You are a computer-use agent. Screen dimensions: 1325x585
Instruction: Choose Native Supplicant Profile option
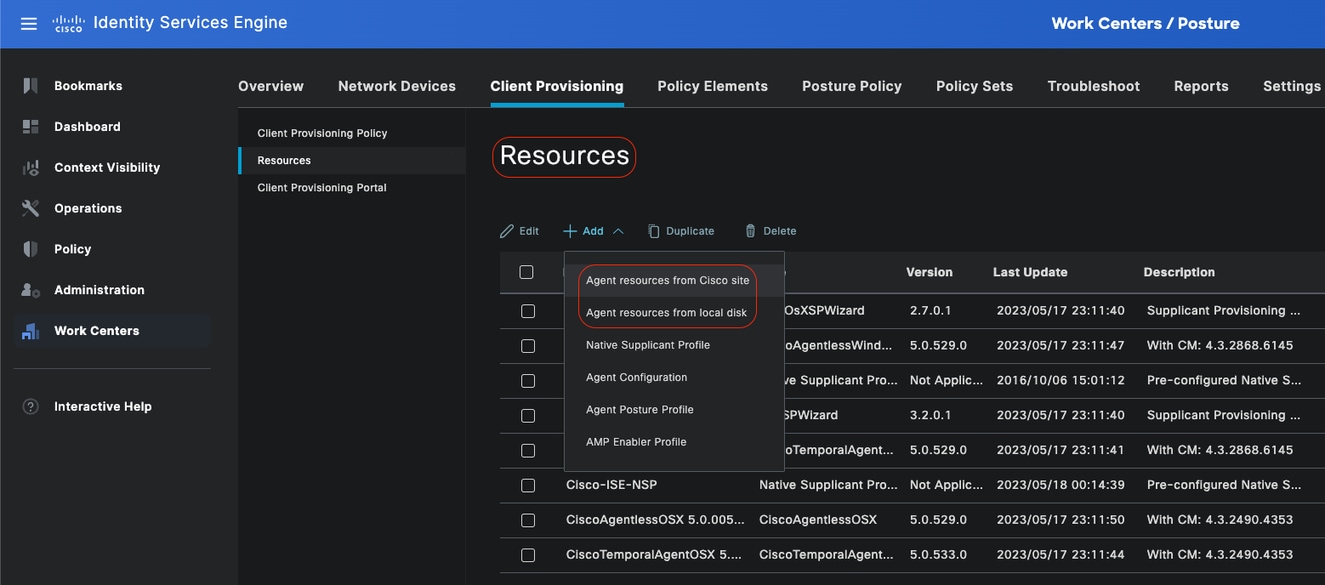coord(648,345)
